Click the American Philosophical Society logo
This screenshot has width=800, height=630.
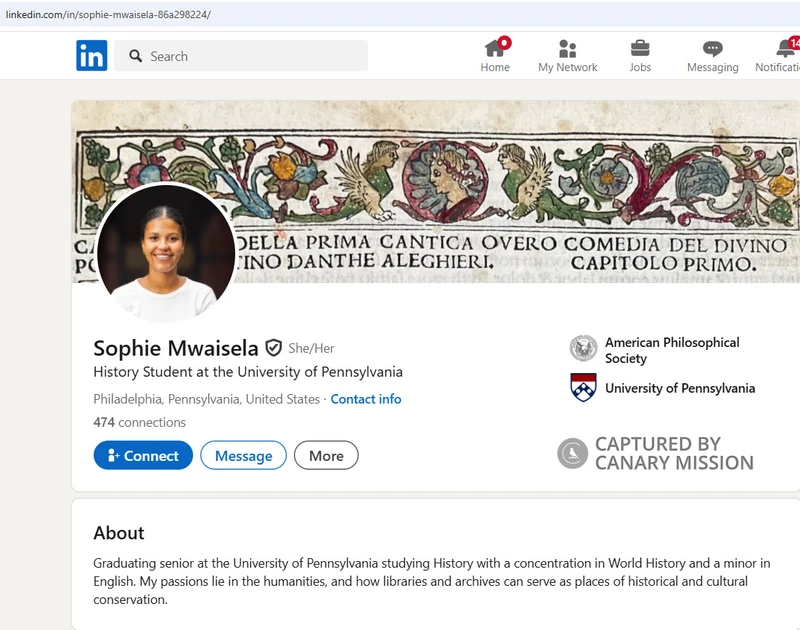(x=583, y=349)
